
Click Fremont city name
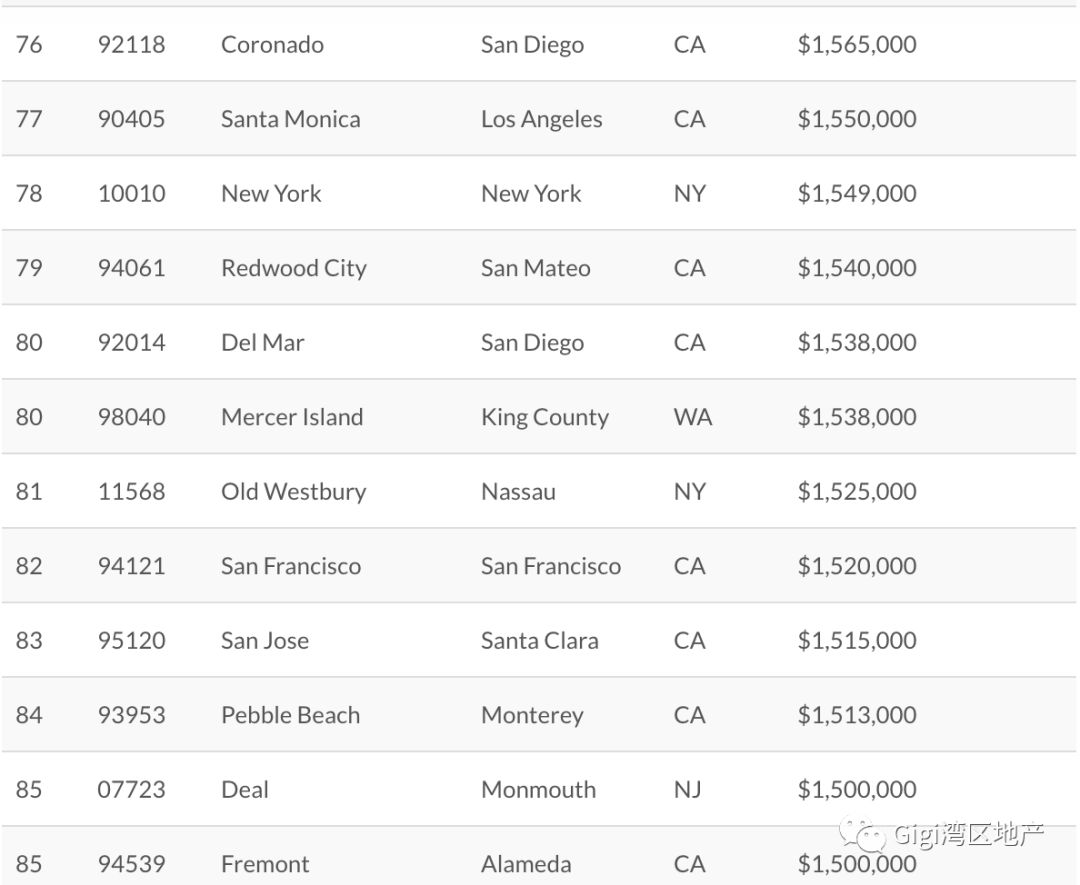coord(265,864)
